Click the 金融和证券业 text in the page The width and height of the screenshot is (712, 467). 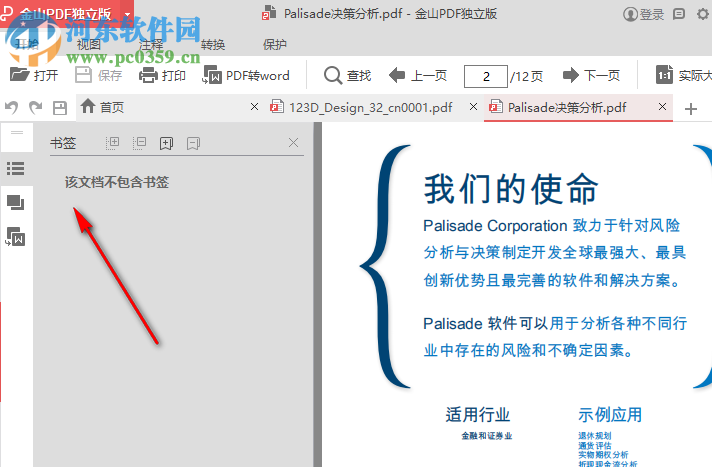[x=487, y=436]
